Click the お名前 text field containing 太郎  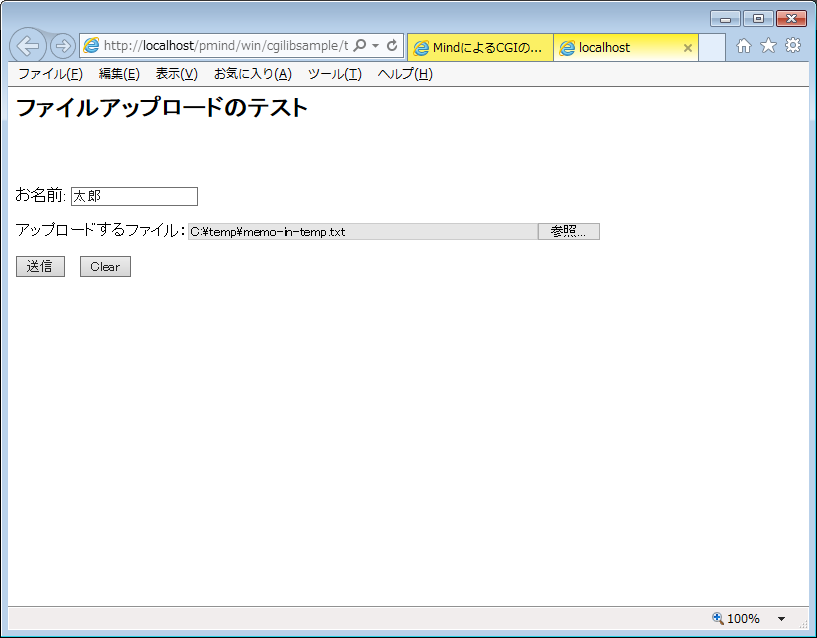(134, 197)
